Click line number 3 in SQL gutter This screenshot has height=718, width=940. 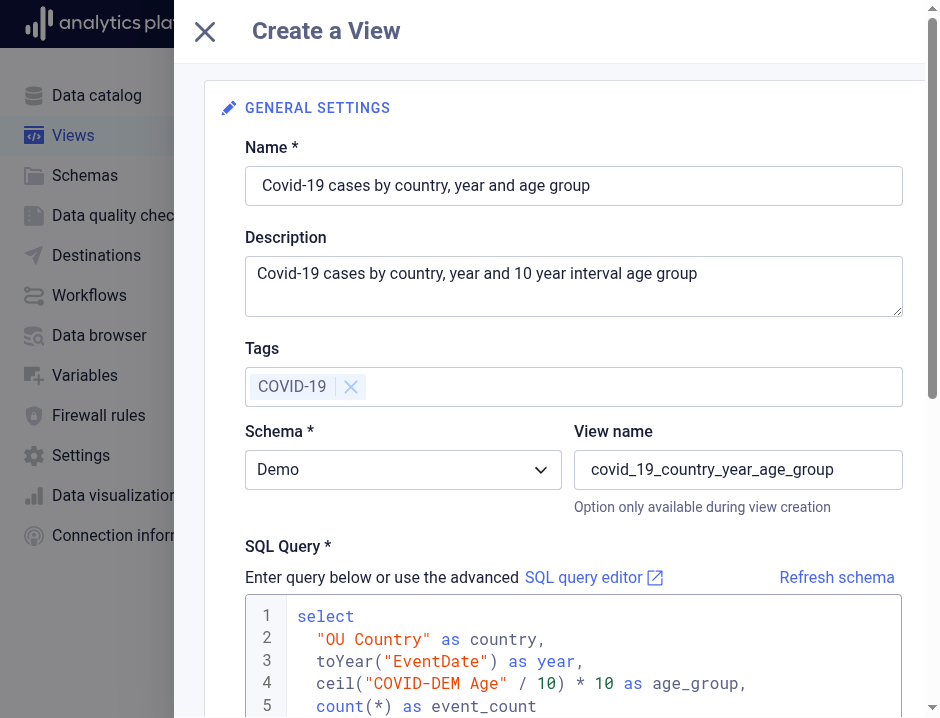click(x=267, y=660)
